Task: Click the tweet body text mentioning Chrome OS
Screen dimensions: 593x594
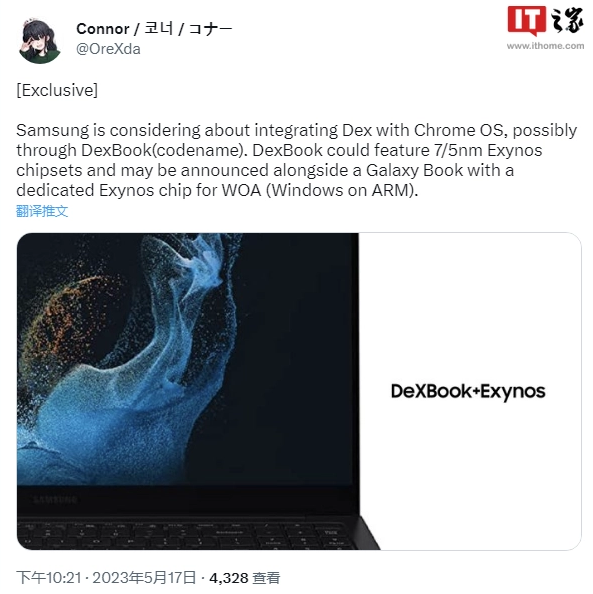Action: tap(296, 160)
